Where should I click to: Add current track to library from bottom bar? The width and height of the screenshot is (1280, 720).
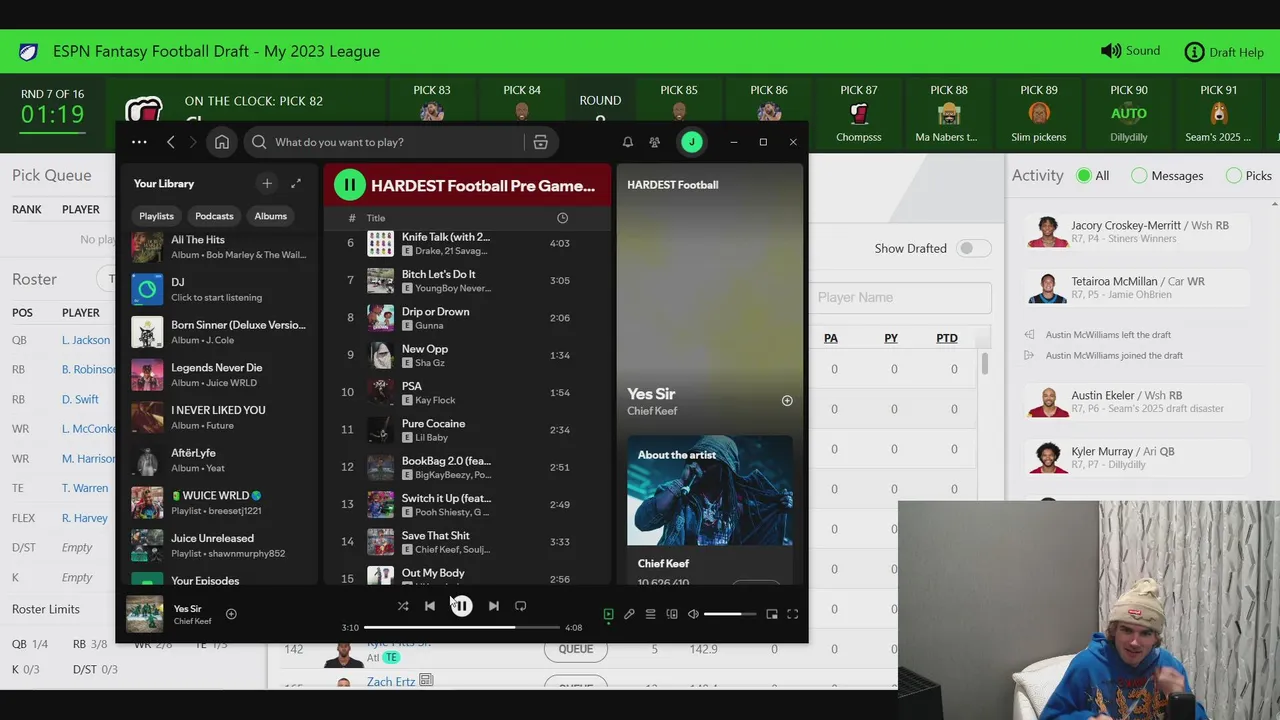click(231, 614)
